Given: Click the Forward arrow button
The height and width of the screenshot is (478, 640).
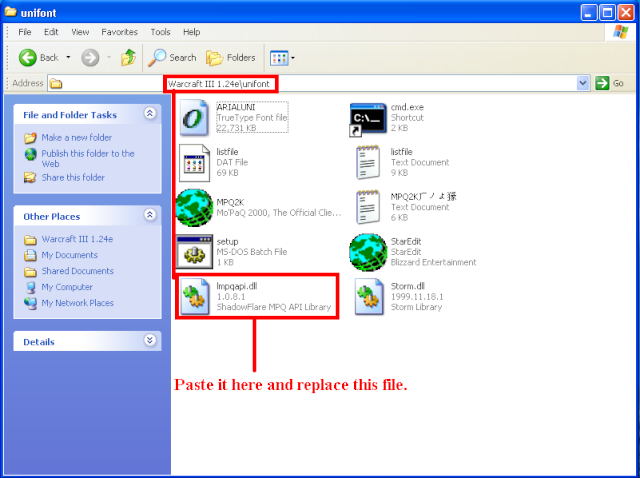Looking at the screenshot, I should (x=90, y=58).
